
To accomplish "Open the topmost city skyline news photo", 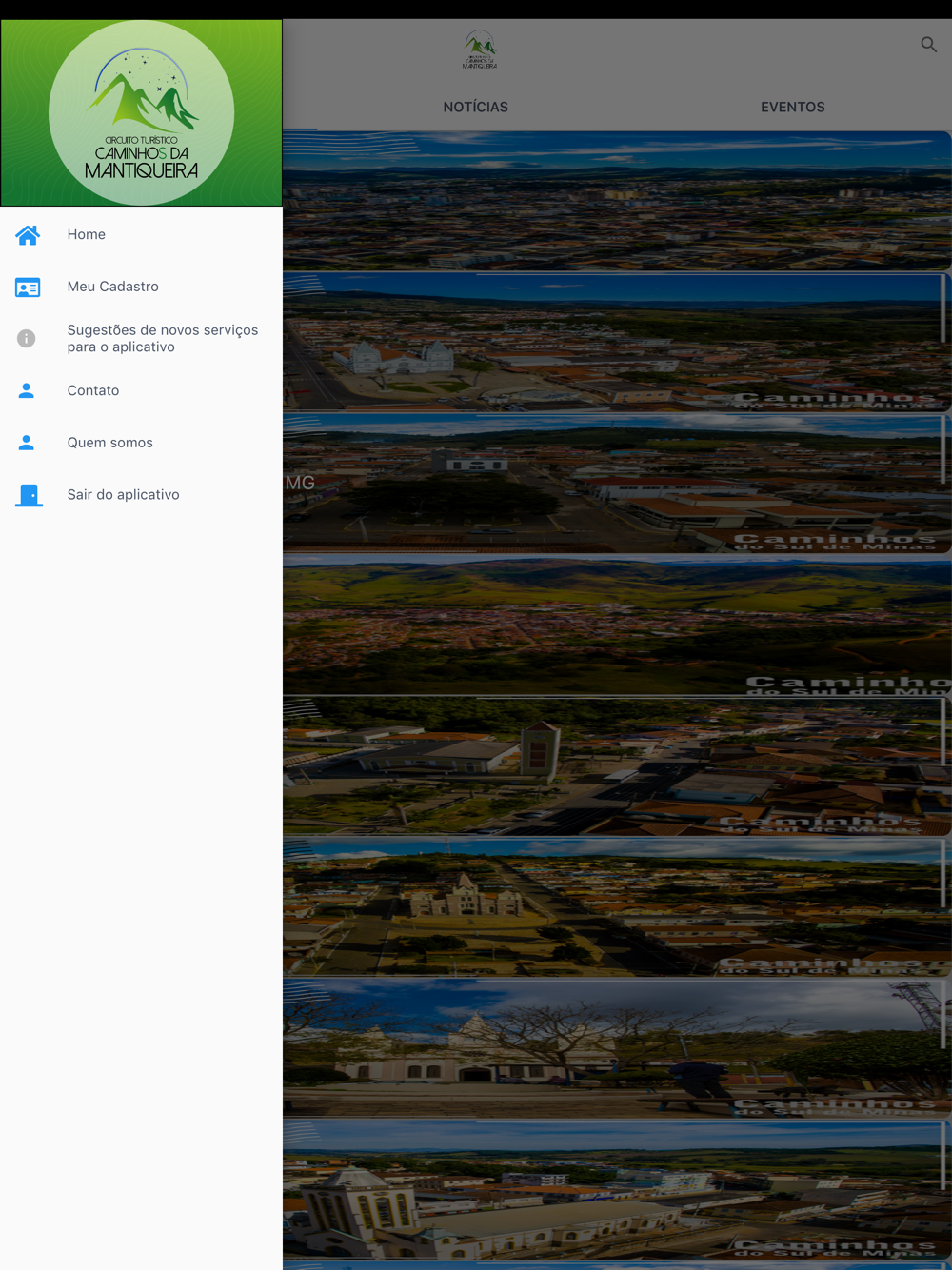I will pyautogui.click(x=616, y=201).
